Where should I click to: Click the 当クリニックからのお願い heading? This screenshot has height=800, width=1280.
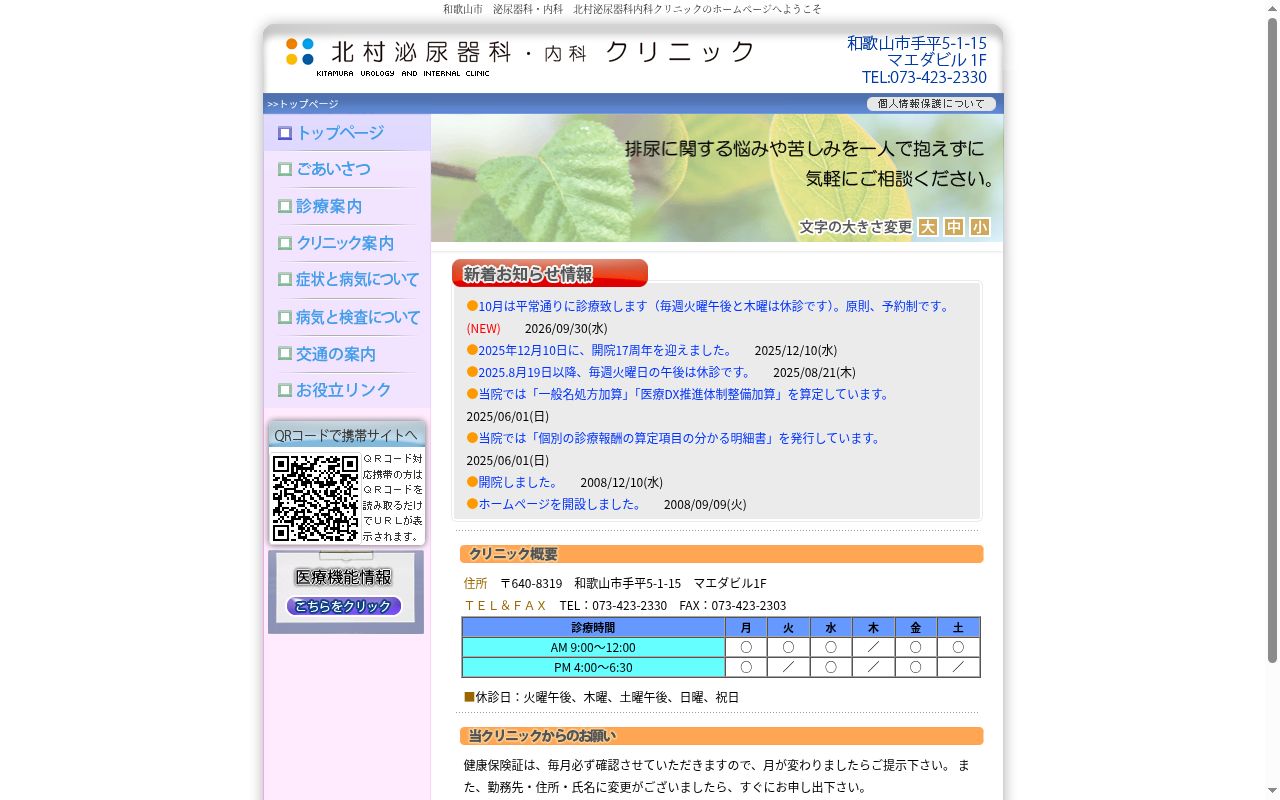(721, 736)
